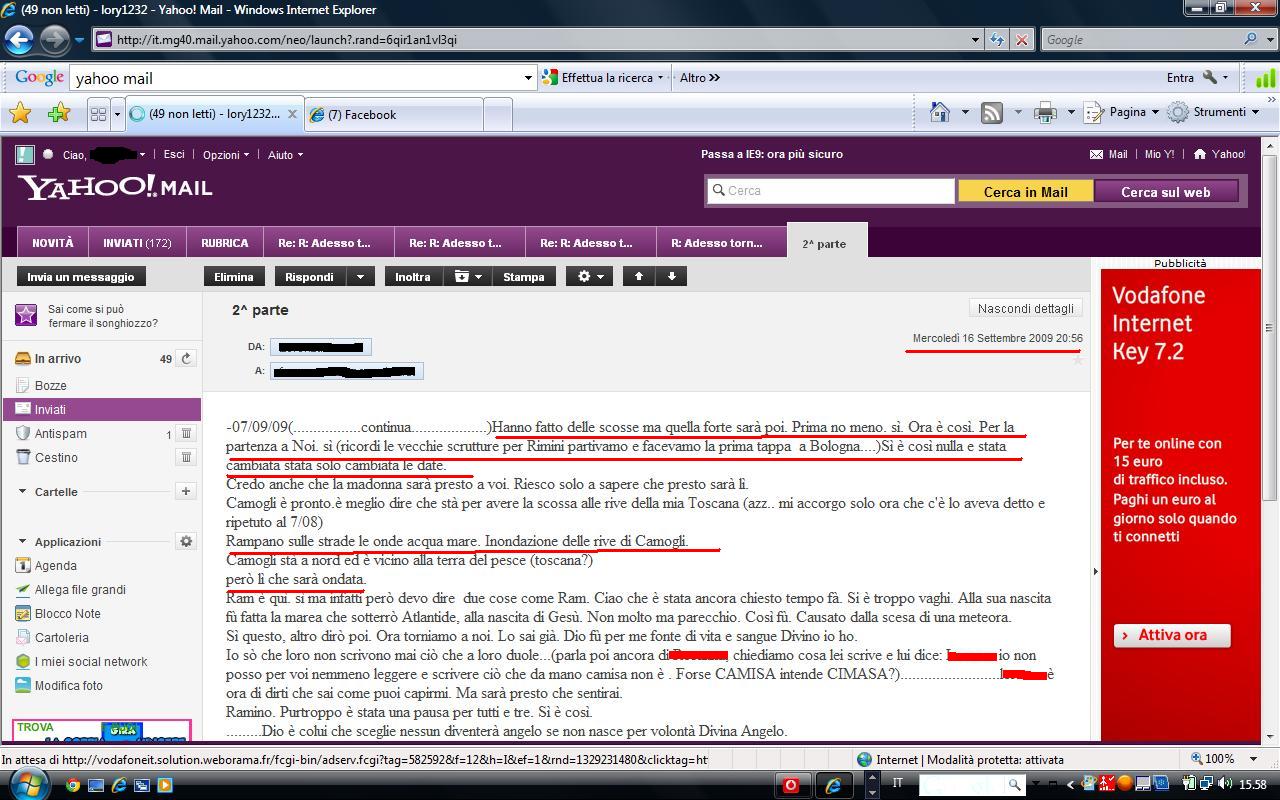The width and height of the screenshot is (1280, 800).
Task: Click the Google toolbar search field
Action: coord(296,78)
